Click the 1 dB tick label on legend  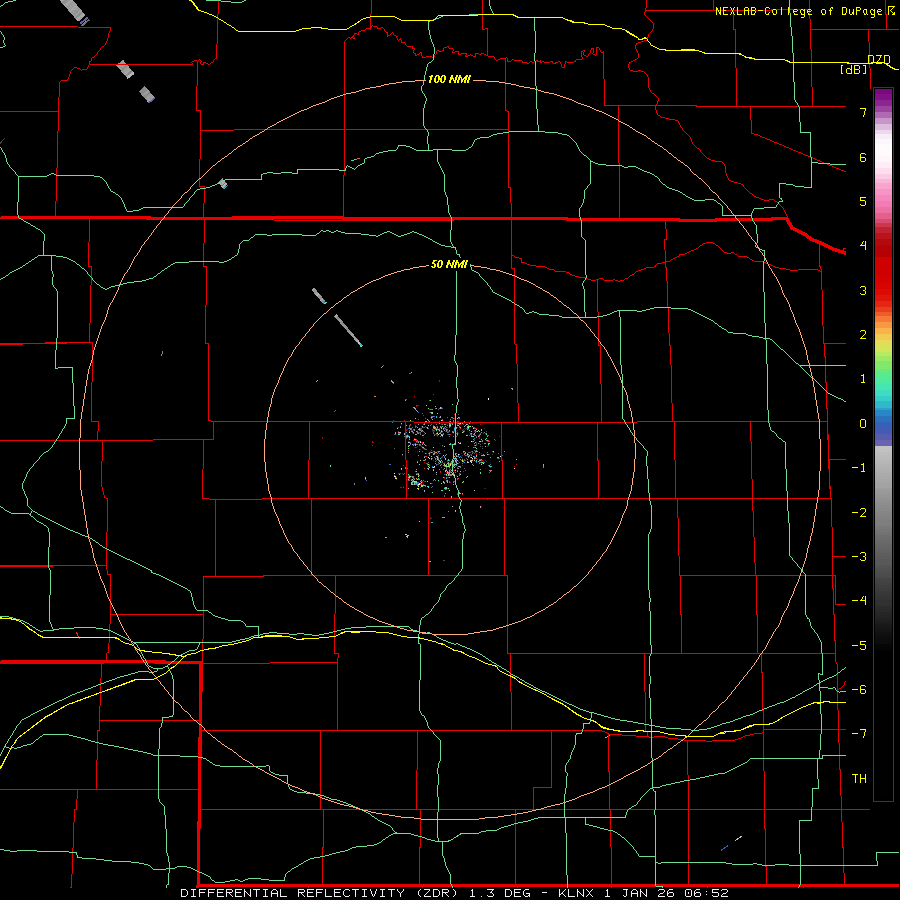pos(863,379)
